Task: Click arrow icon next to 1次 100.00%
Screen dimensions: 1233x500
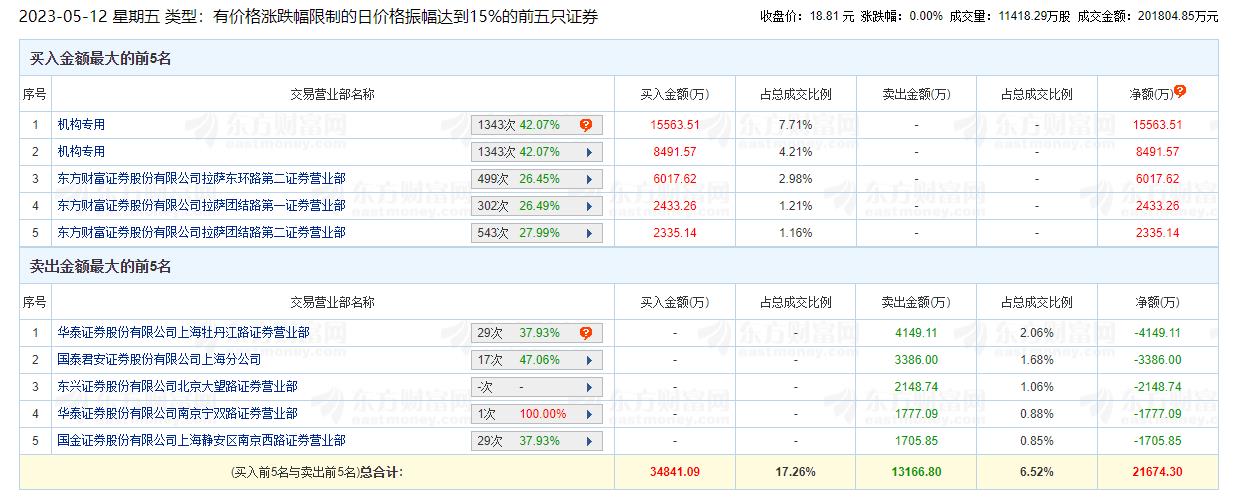Action: [589, 414]
